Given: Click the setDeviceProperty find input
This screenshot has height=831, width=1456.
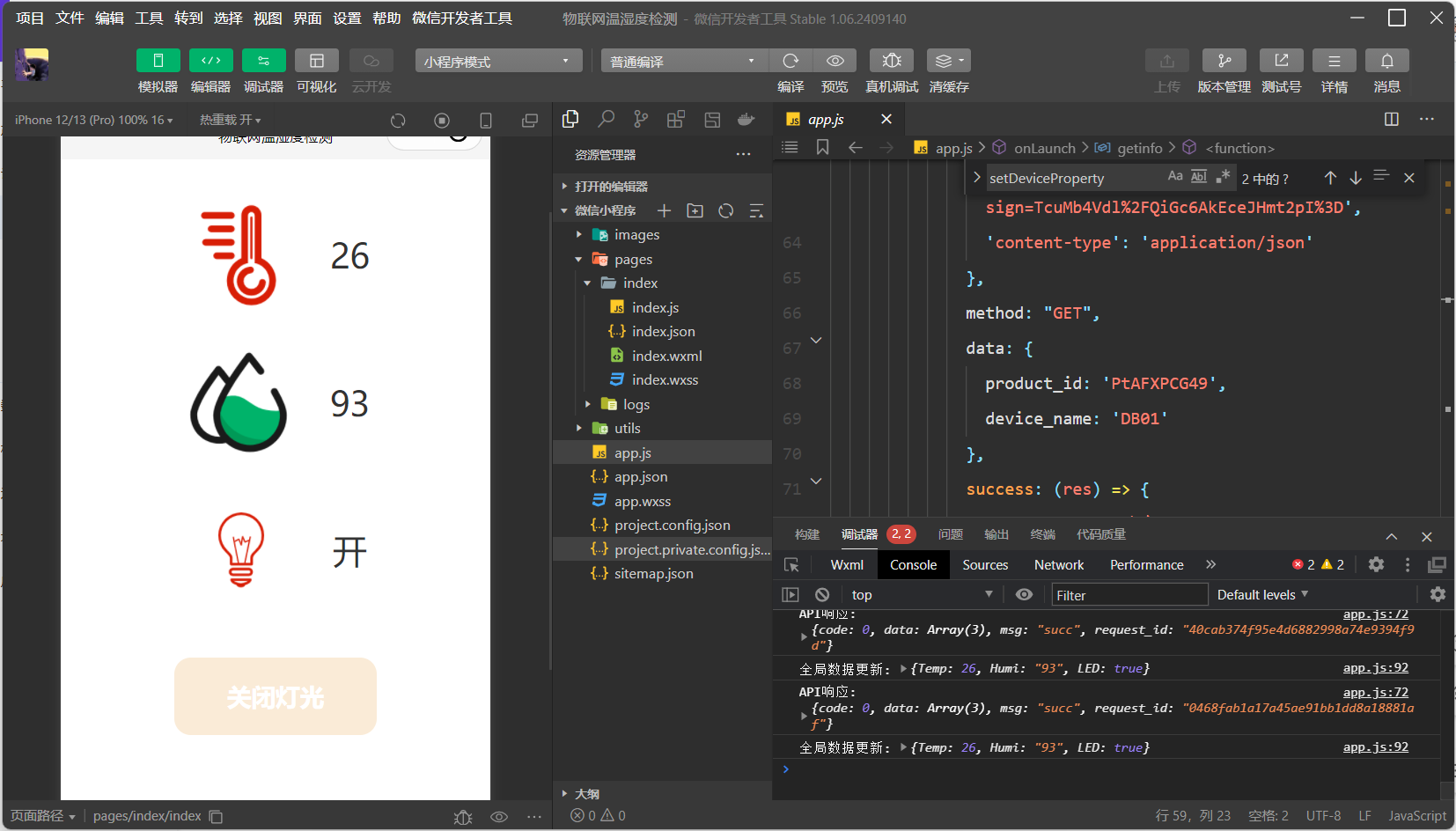Looking at the screenshot, I should point(1074,178).
